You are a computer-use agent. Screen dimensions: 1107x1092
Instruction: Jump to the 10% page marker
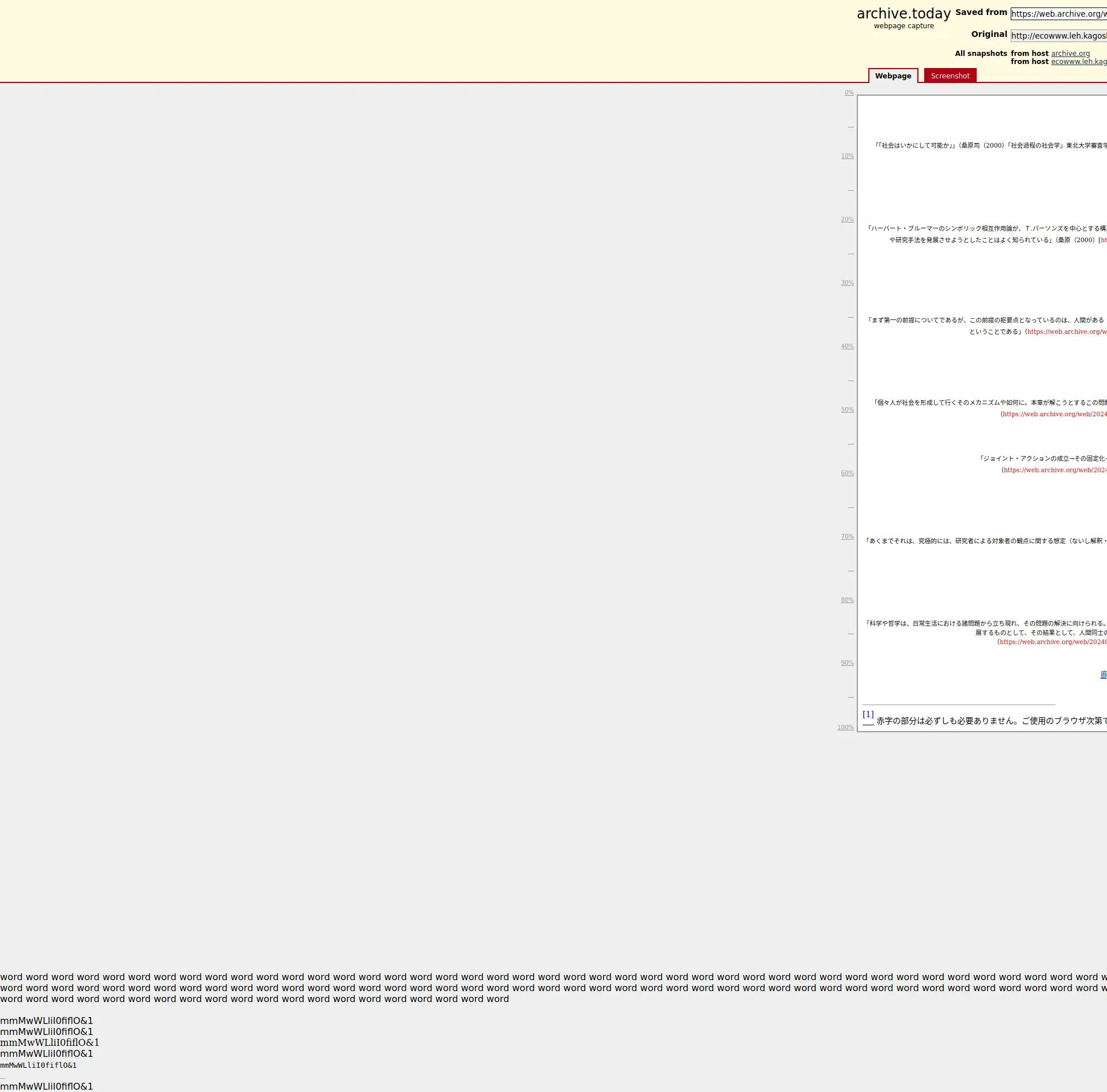click(x=847, y=156)
